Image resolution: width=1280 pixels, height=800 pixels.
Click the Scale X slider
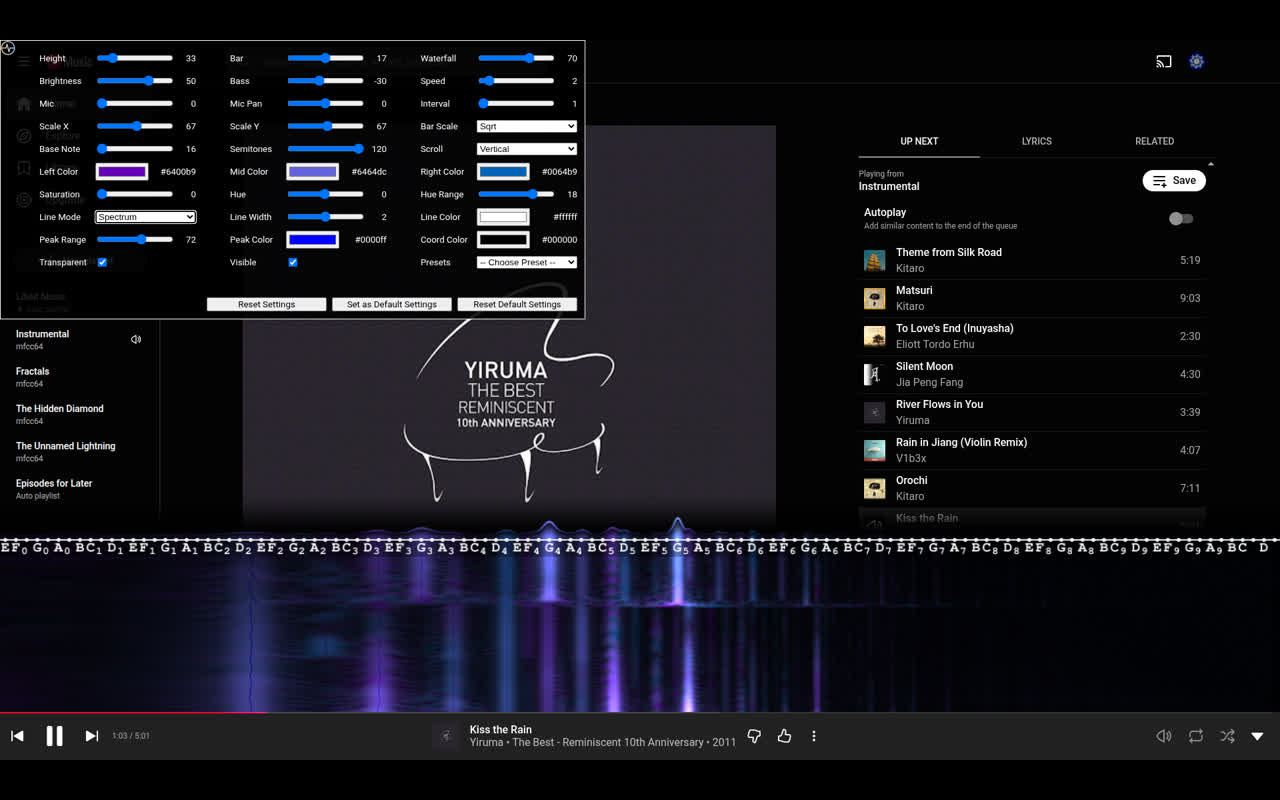135,127
